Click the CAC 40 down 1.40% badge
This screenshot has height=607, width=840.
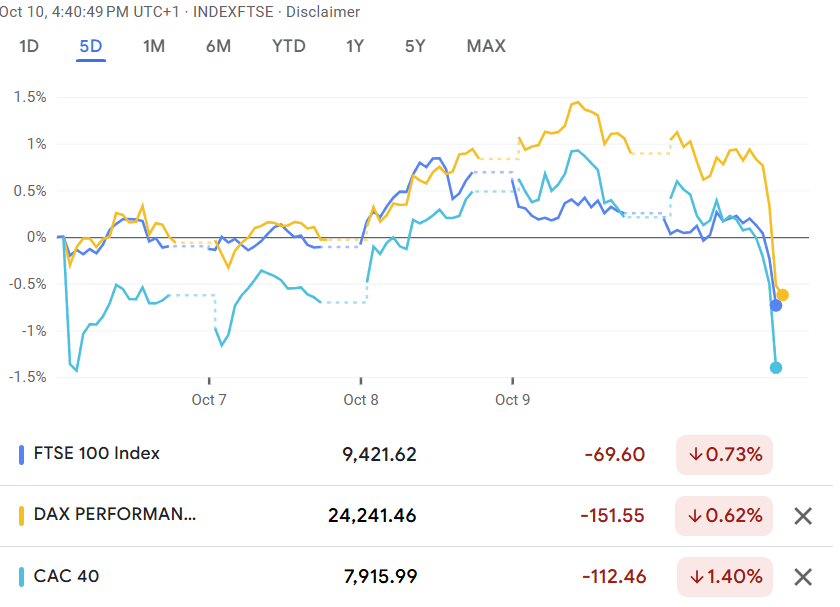tap(724, 576)
